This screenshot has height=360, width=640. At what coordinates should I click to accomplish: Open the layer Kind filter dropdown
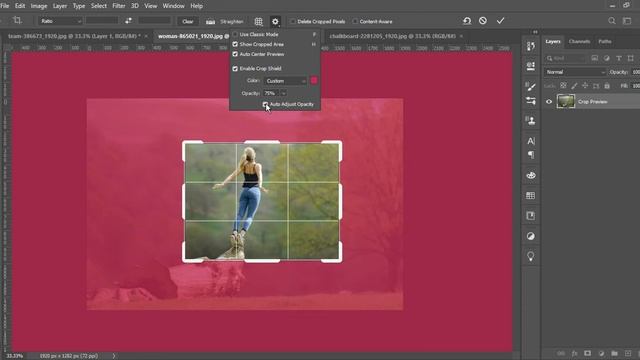[x=565, y=58]
